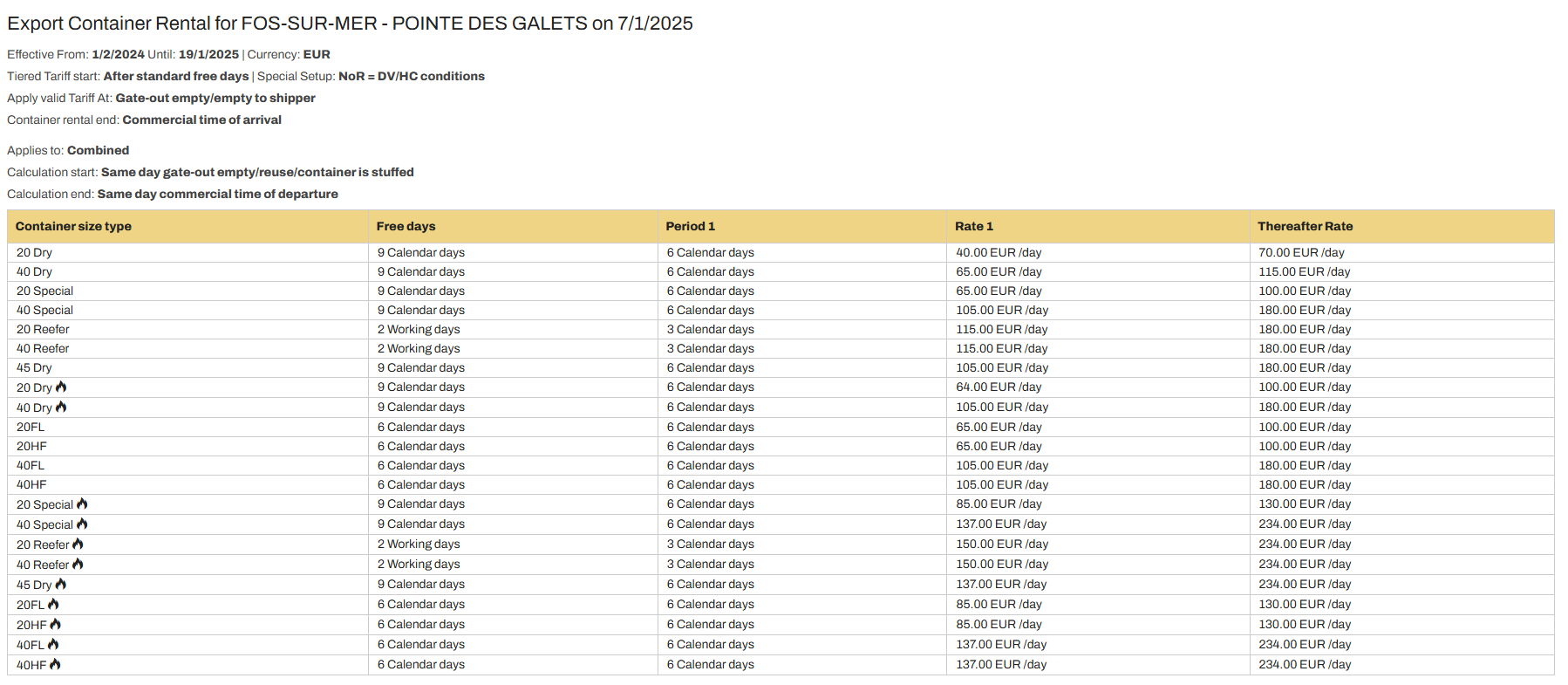Click the flame icon next to 40HF
Viewport: 1568px width, 685px height.
tap(56, 664)
